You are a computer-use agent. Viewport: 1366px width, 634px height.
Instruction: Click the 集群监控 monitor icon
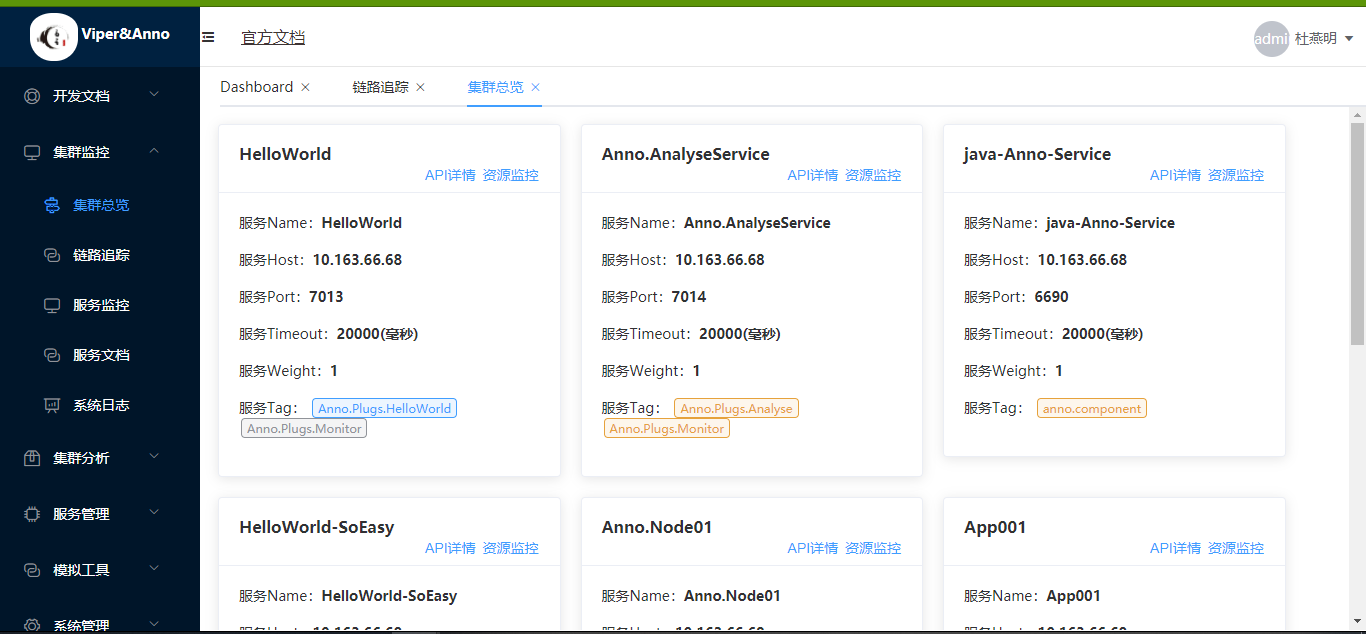[32, 152]
